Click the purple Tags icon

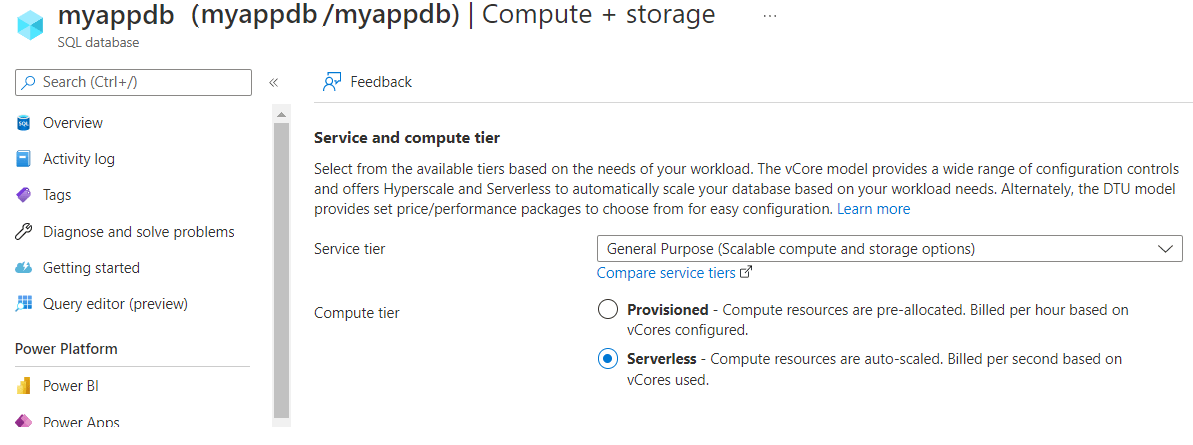24,195
